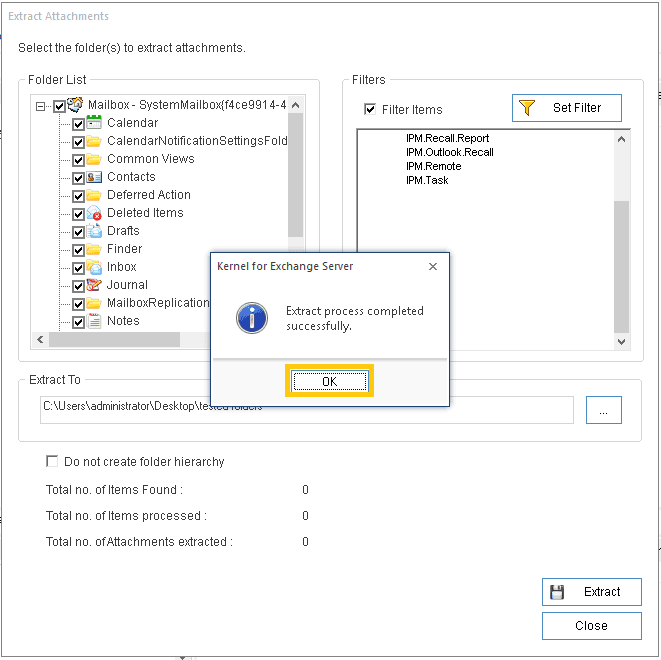Uncheck the Contacts checkbox
The width and height of the screenshot is (661, 660).
click(x=78, y=178)
